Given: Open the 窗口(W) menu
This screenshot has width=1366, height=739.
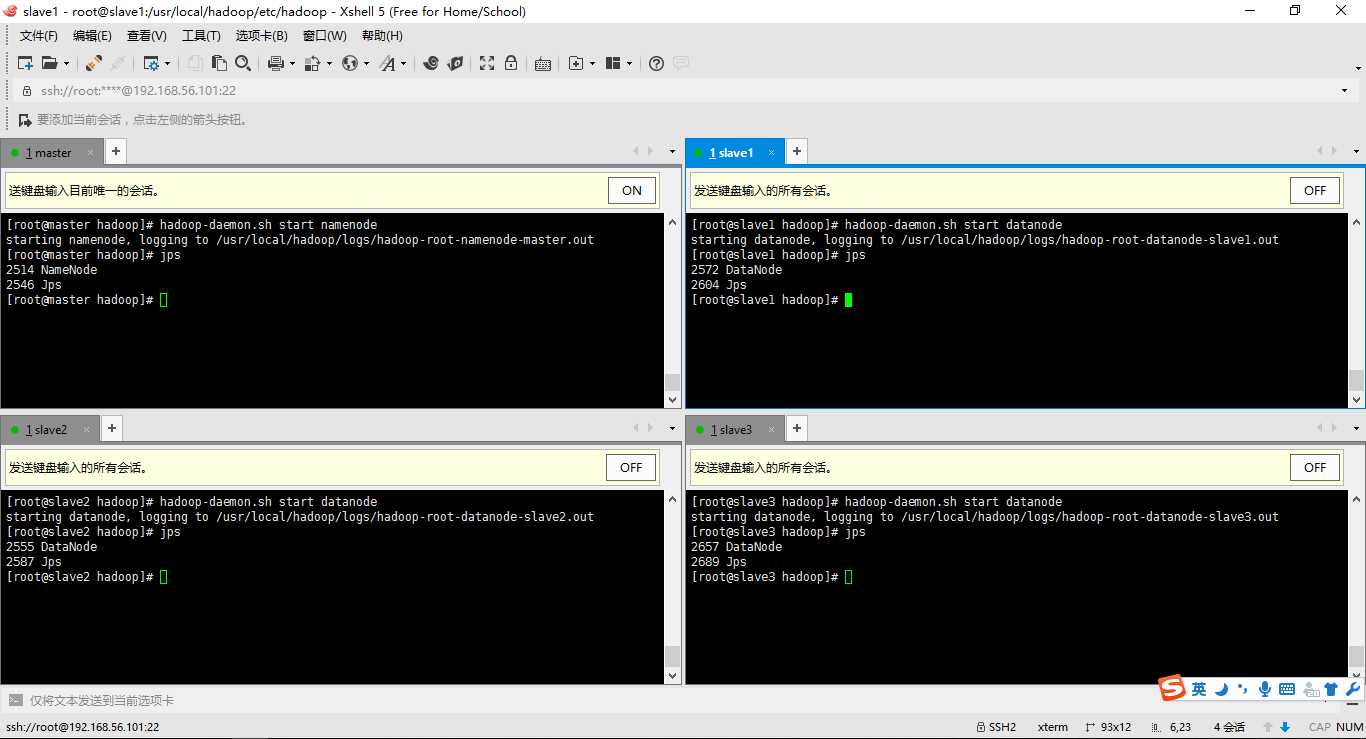Looking at the screenshot, I should tap(325, 36).
